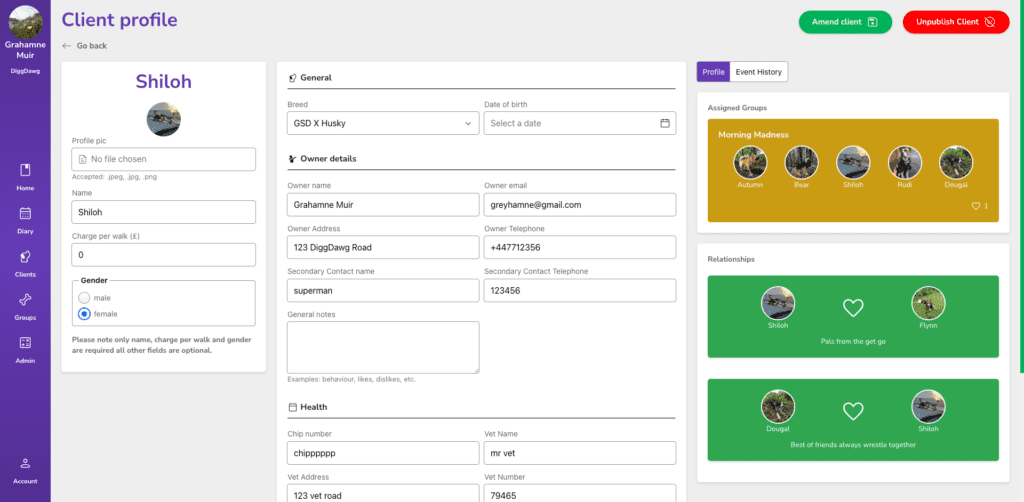Image resolution: width=1024 pixels, height=502 pixels.
Task: Click heart icon between Shiloh and Flynn
Action: (852, 307)
